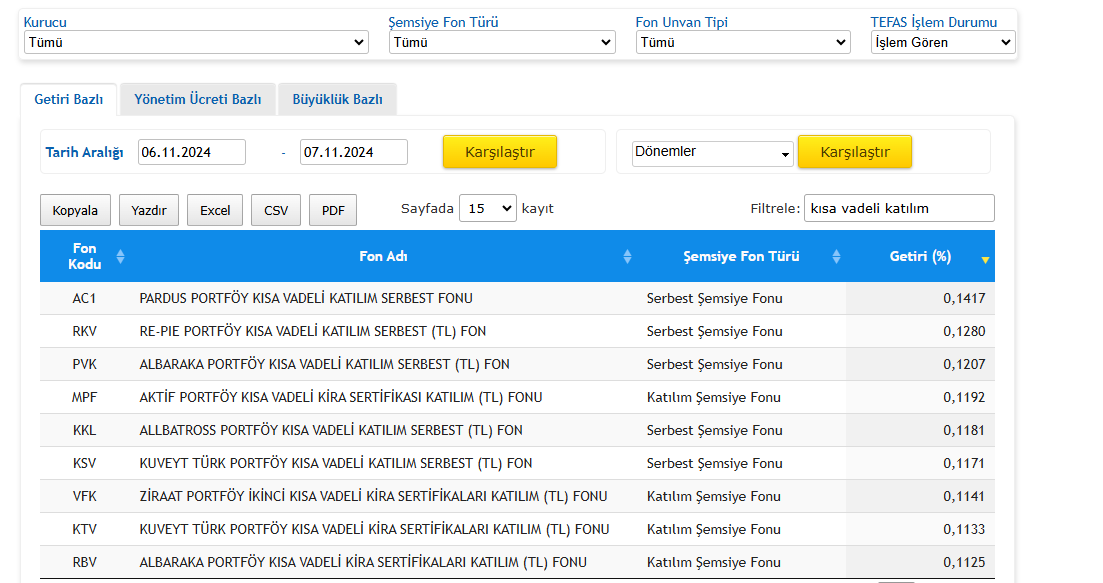The image size is (1103, 583).
Task: Click return value 0,1280
Action: coord(964,331)
